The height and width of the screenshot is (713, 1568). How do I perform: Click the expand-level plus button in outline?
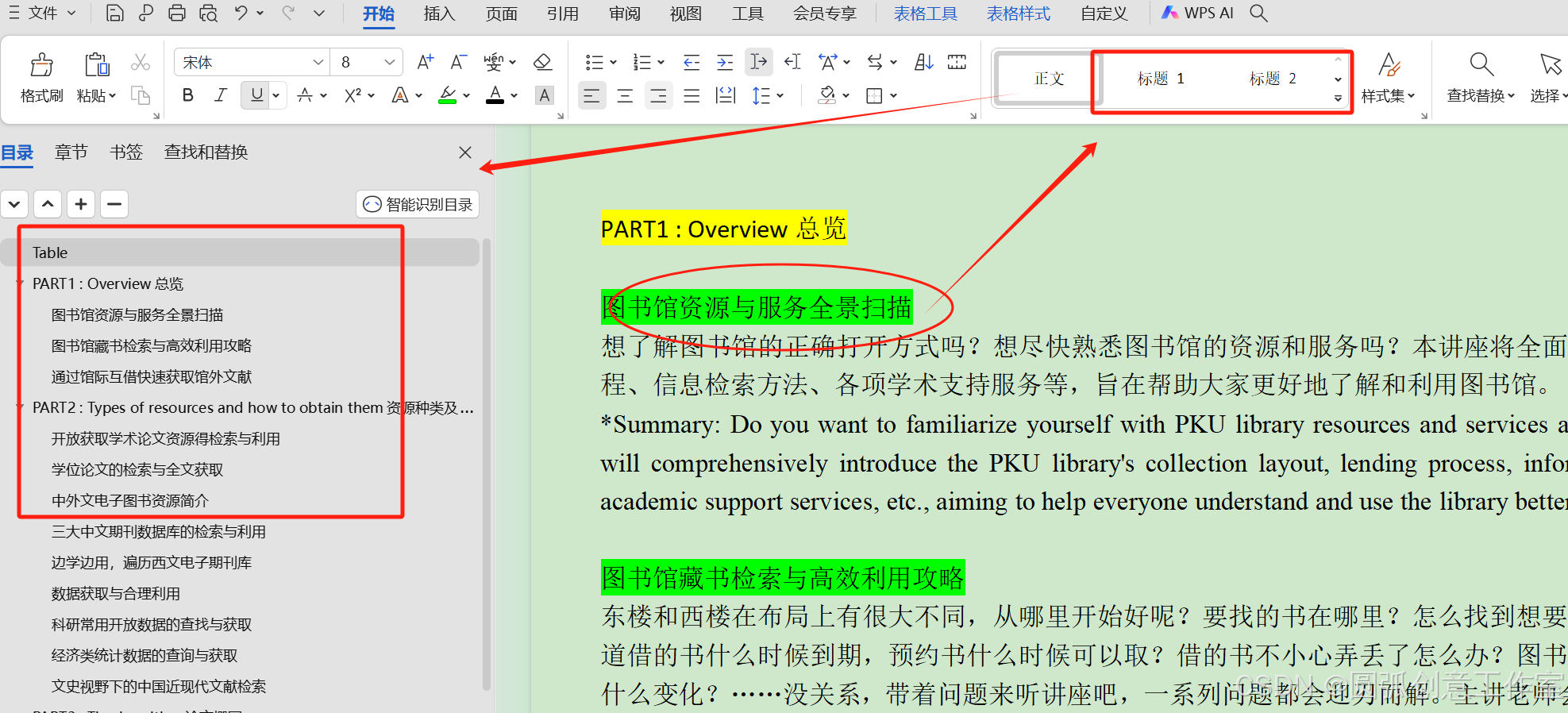[x=81, y=204]
